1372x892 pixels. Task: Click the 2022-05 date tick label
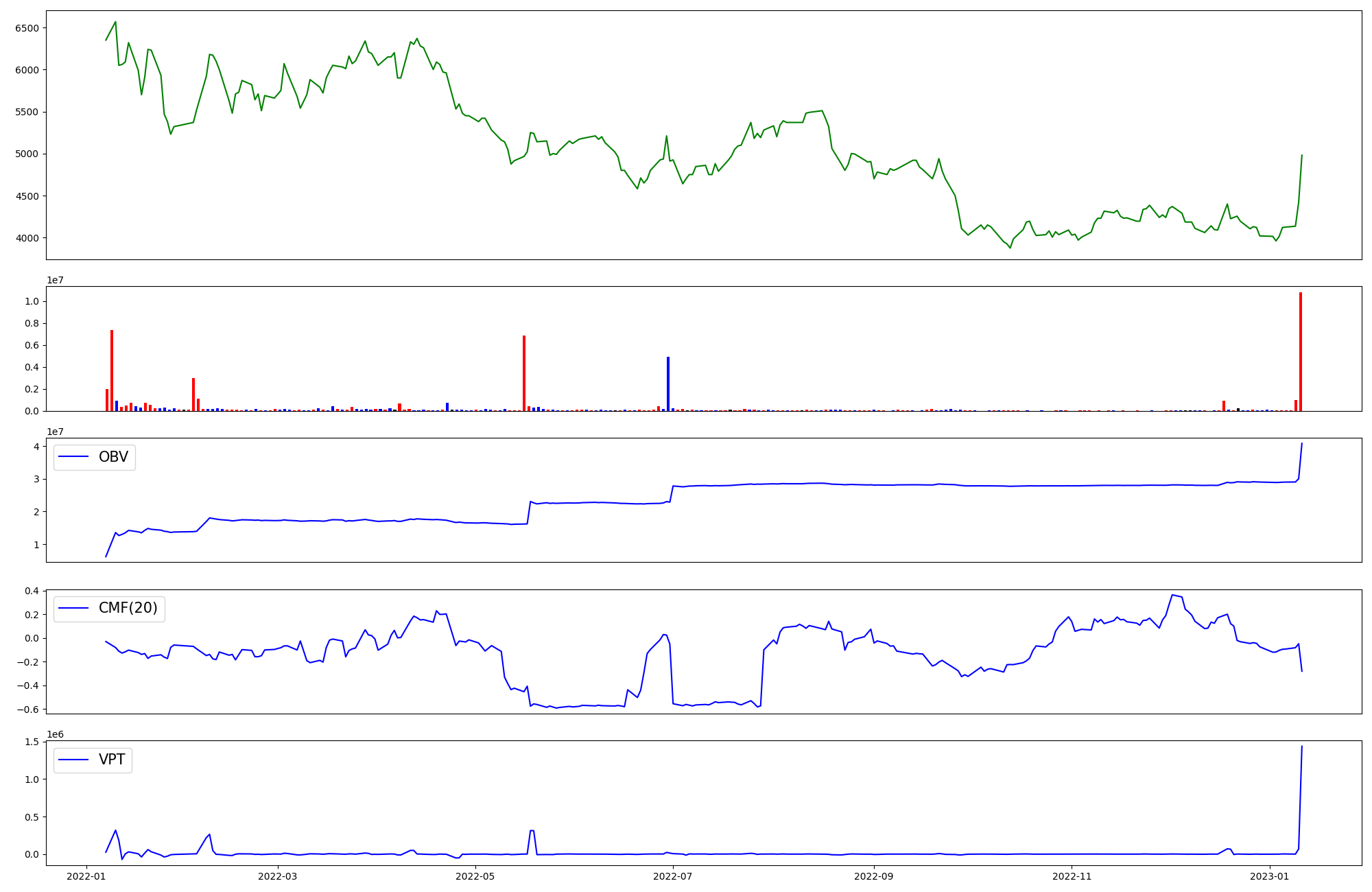click(x=475, y=876)
